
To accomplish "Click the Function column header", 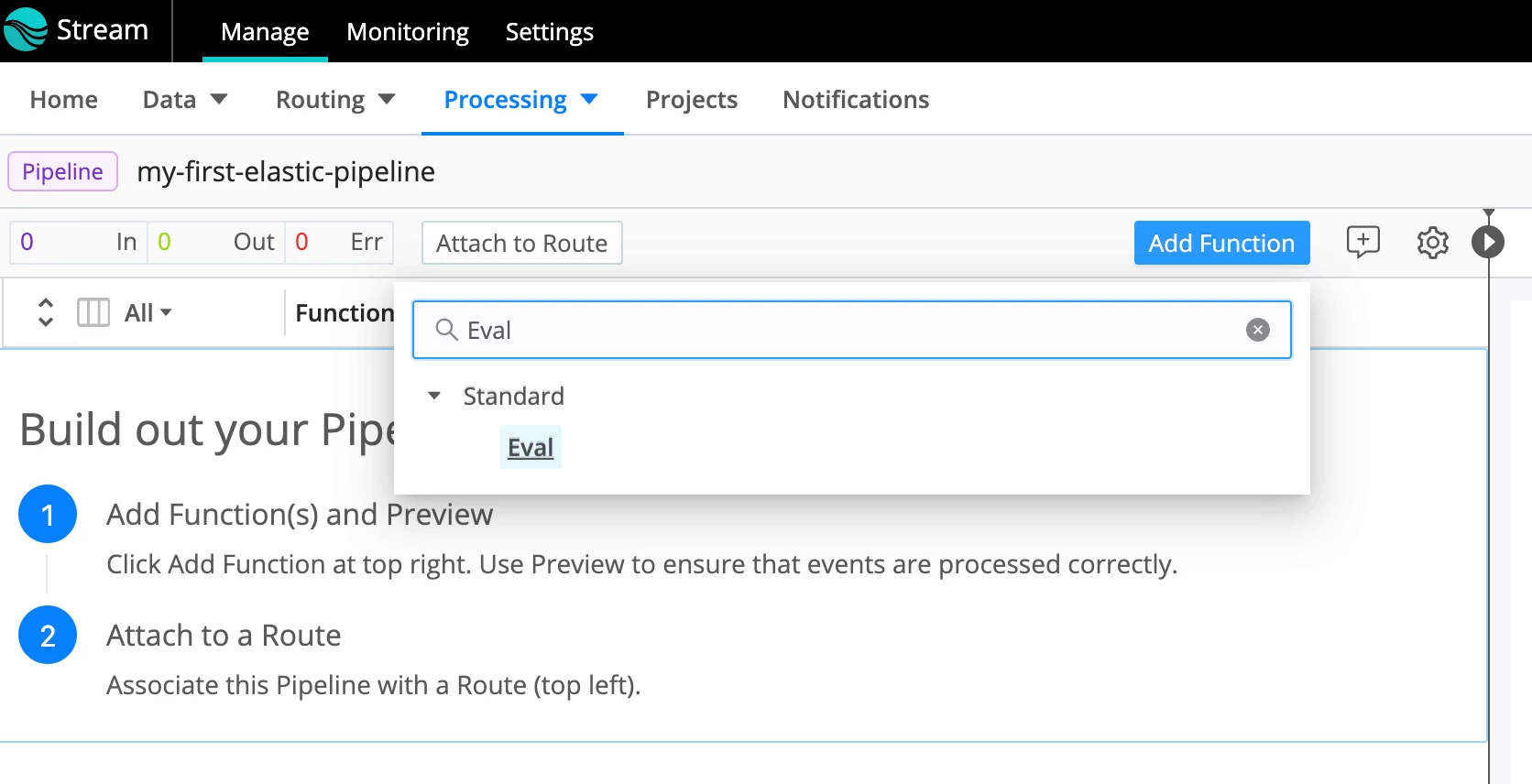I will point(345,313).
